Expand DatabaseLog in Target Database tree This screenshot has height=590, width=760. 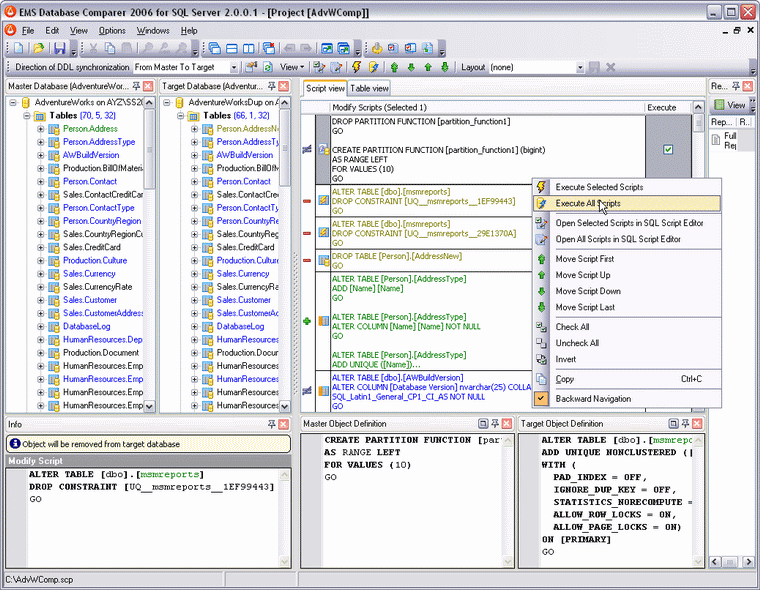click(x=194, y=326)
